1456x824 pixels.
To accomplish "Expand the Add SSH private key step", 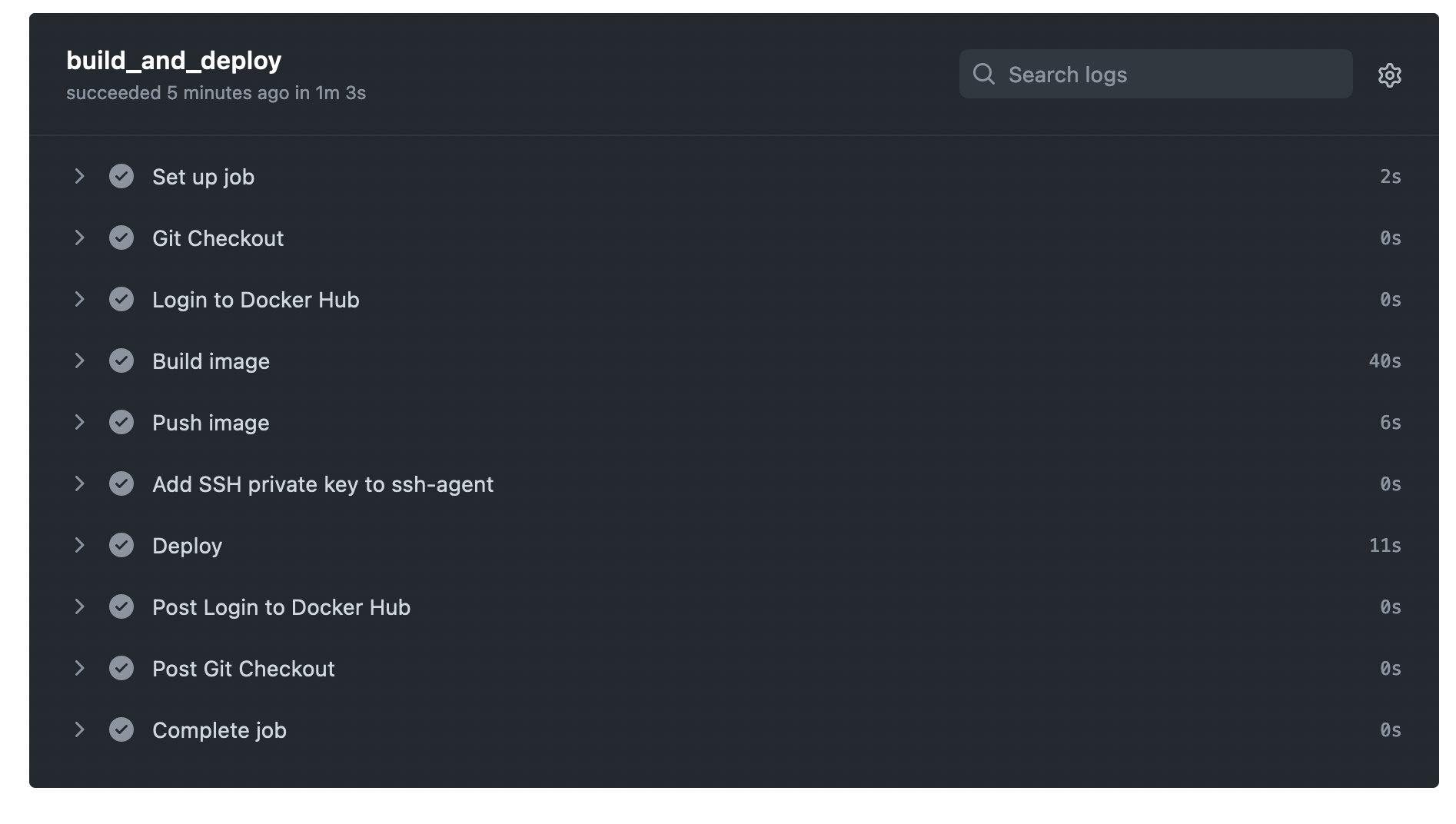I will click(x=79, y=483).
